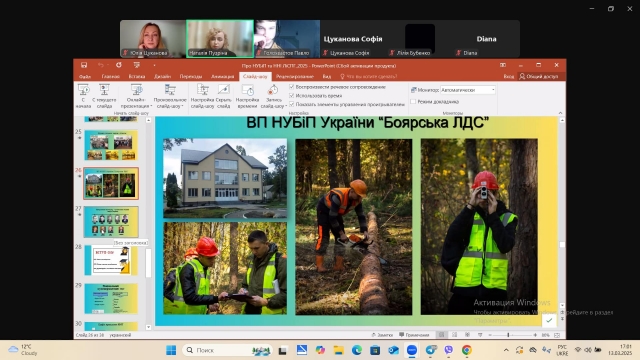Open the Animations (Анимация) ribbon tab
Viewport: 640px width, 360px height.
[222, 76]
